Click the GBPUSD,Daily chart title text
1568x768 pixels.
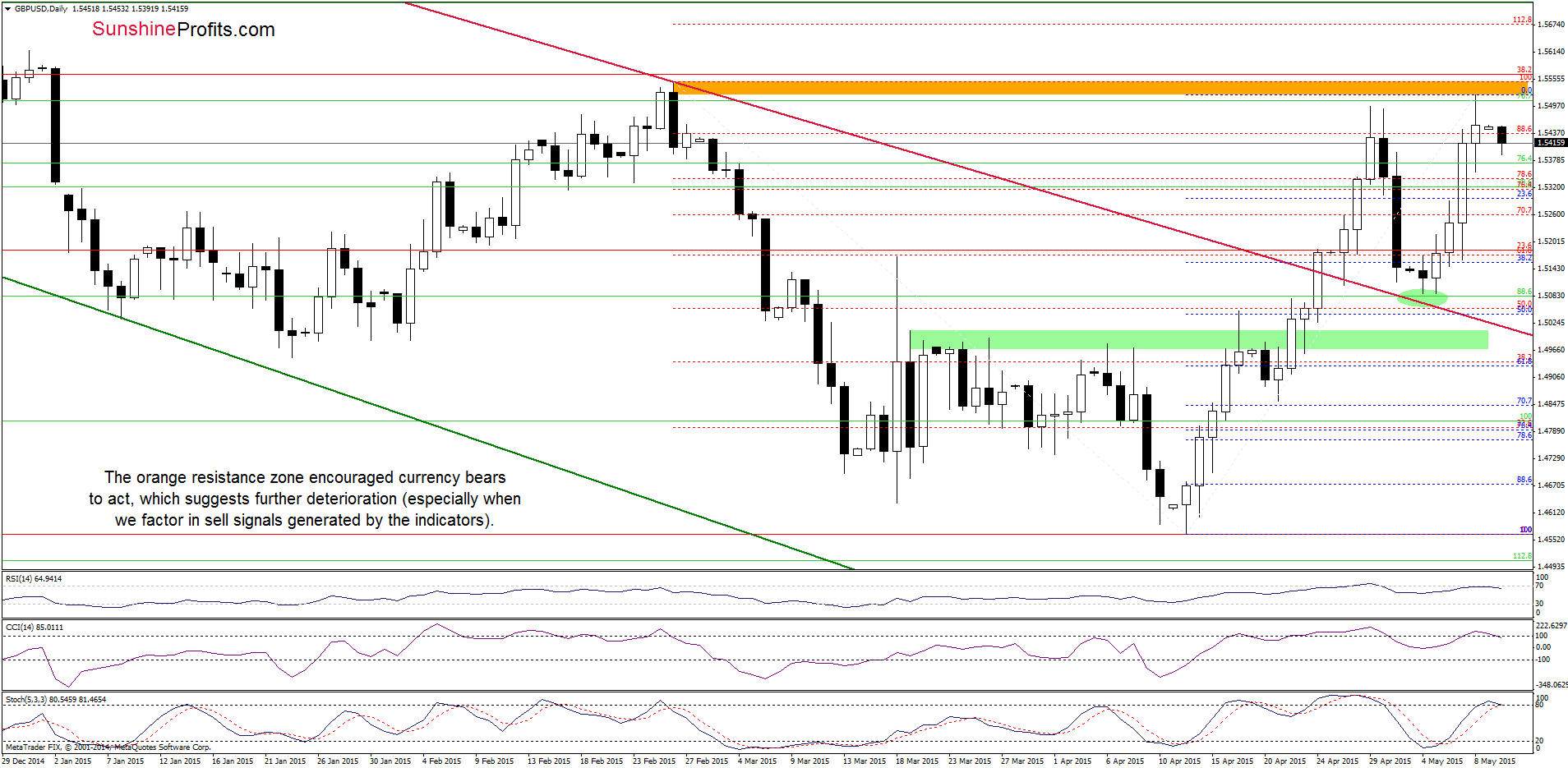pos(41,9)
